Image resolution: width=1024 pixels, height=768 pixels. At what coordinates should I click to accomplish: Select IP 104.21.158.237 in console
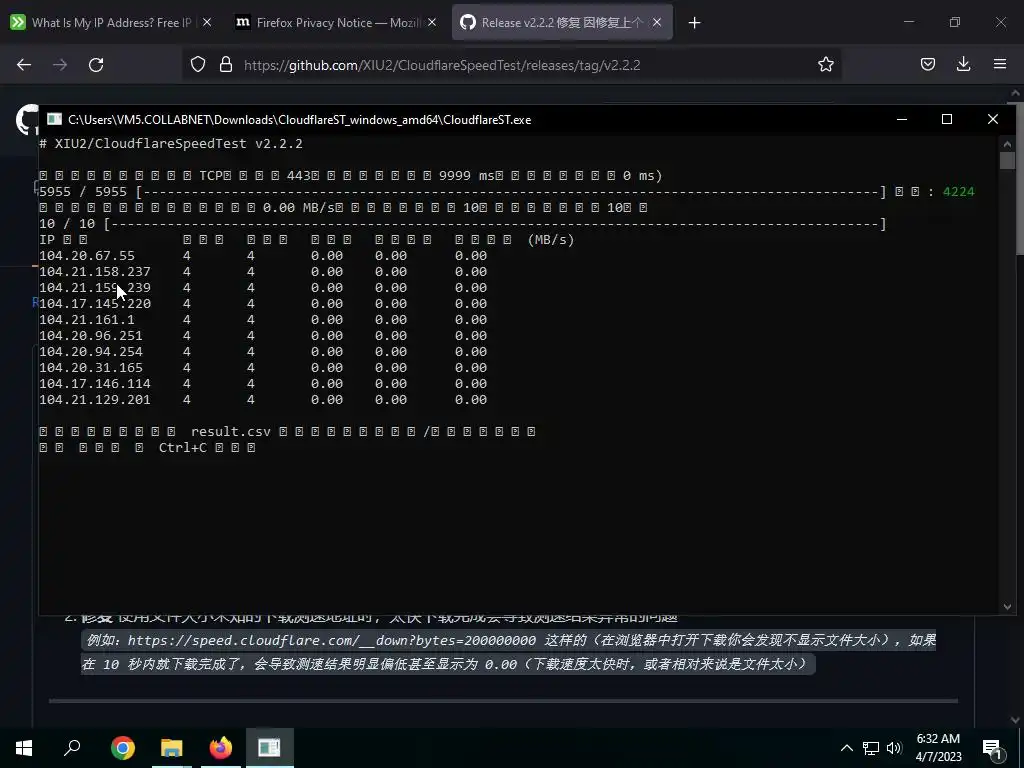coord(95,272)
